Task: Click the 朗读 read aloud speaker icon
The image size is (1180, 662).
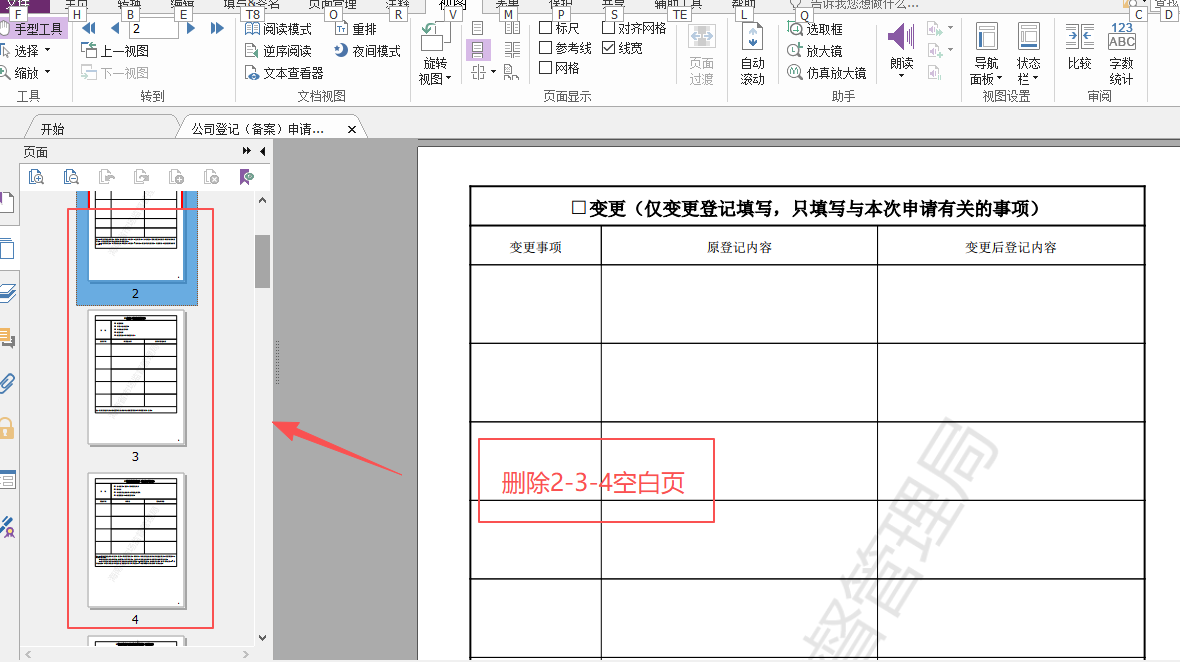Action: click(x=901, y=38)
